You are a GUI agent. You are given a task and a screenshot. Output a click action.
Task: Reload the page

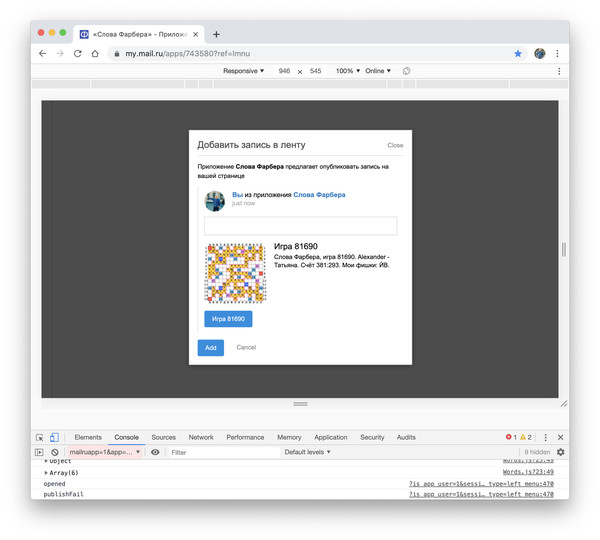pos(78,54)
